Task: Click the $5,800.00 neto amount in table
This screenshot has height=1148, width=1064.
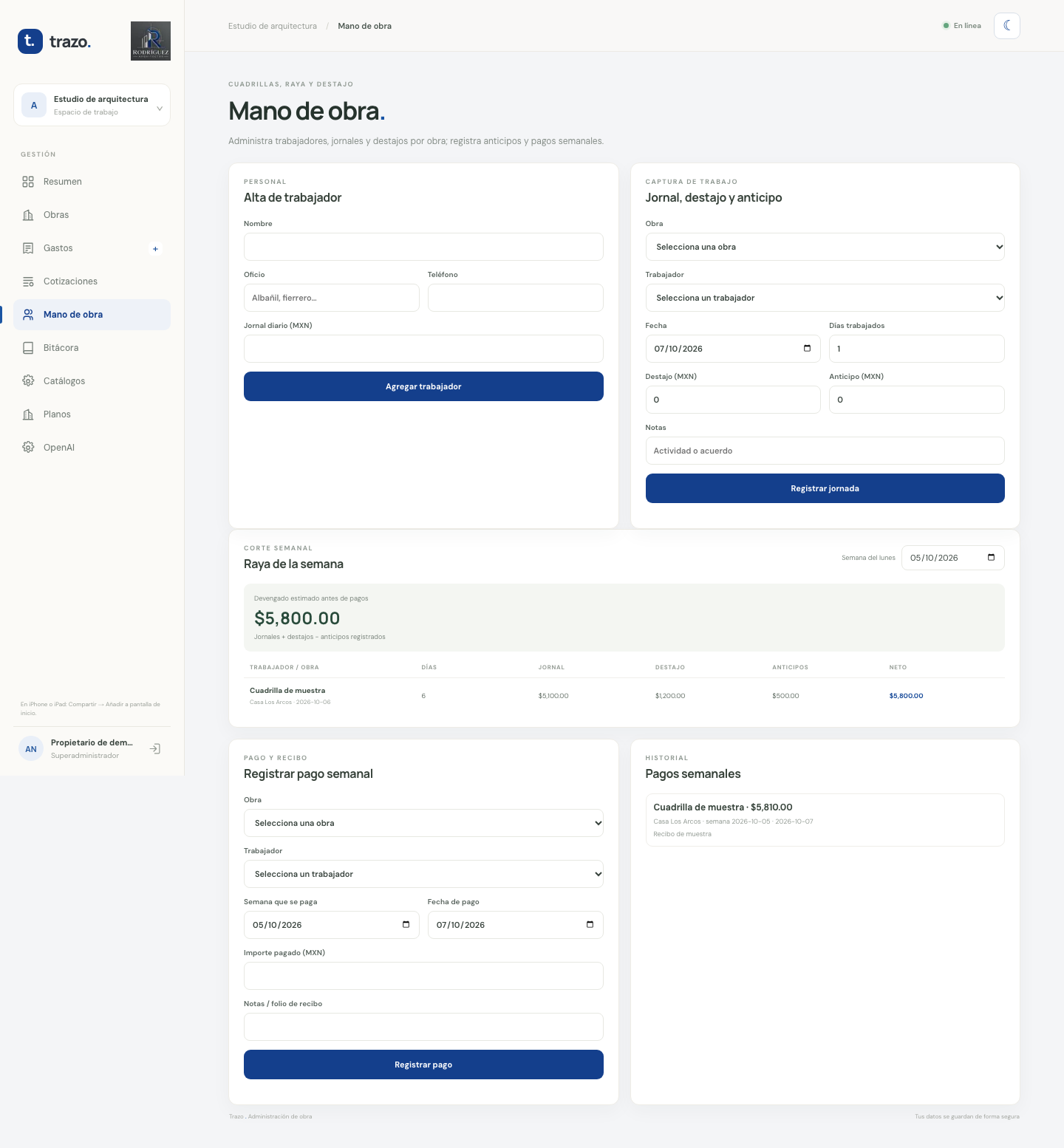Action: point(906,696)
